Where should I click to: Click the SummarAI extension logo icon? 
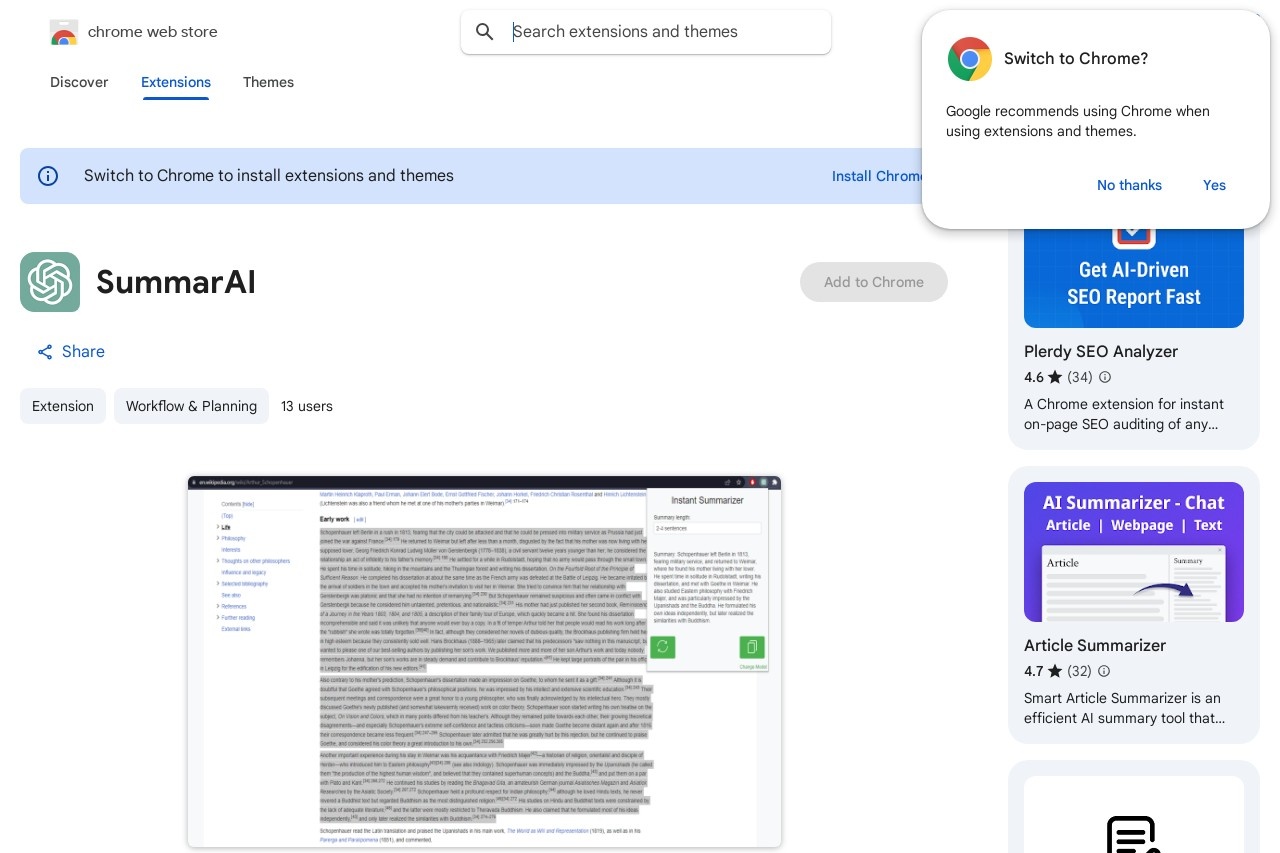pyautogui.click(x=50, y=282)
